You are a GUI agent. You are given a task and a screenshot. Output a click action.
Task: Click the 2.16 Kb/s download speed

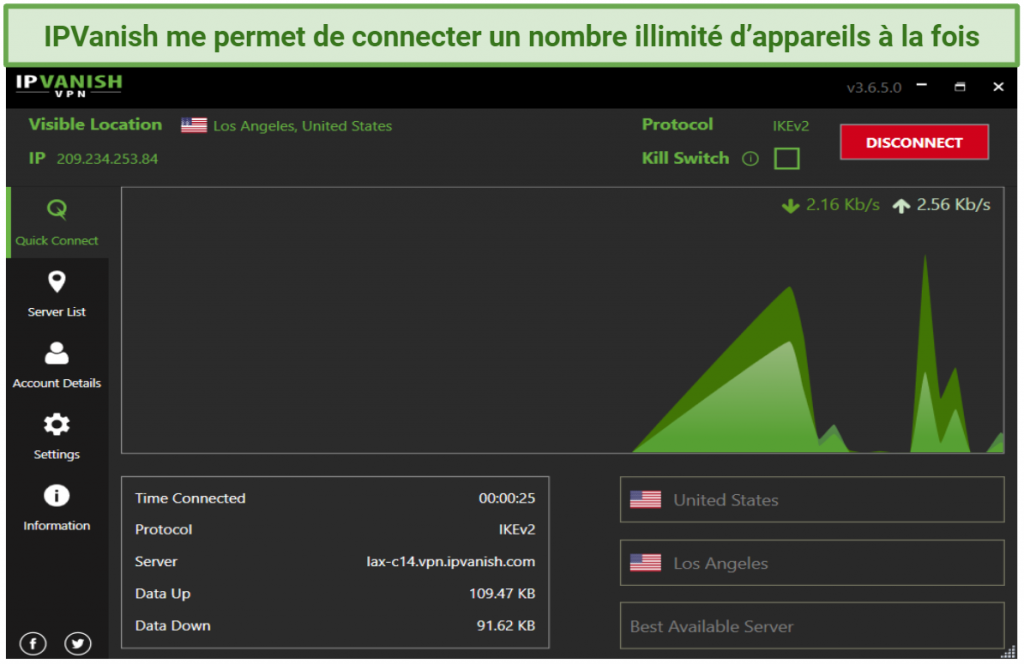coord(842,205)
